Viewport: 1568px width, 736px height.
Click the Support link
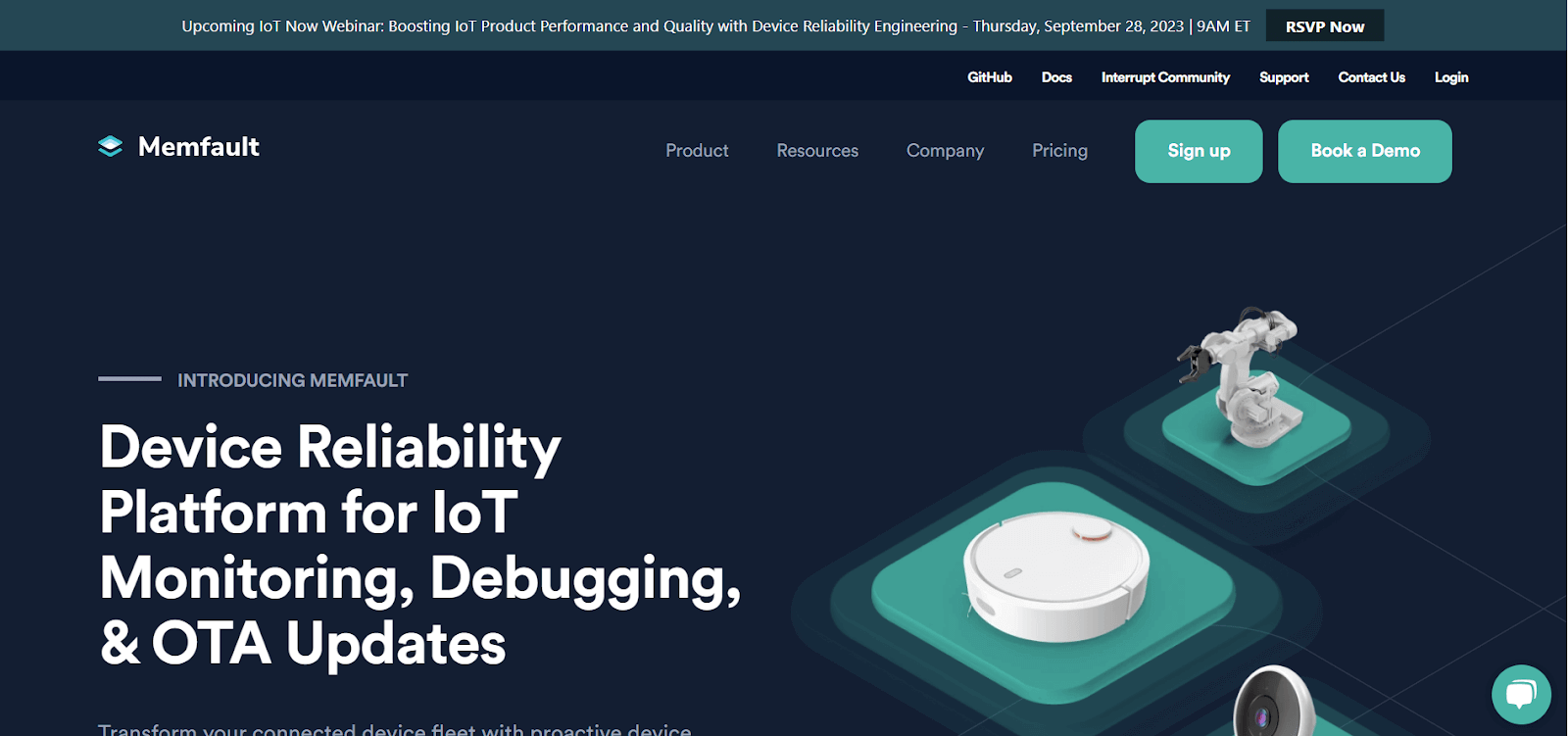1284,77
